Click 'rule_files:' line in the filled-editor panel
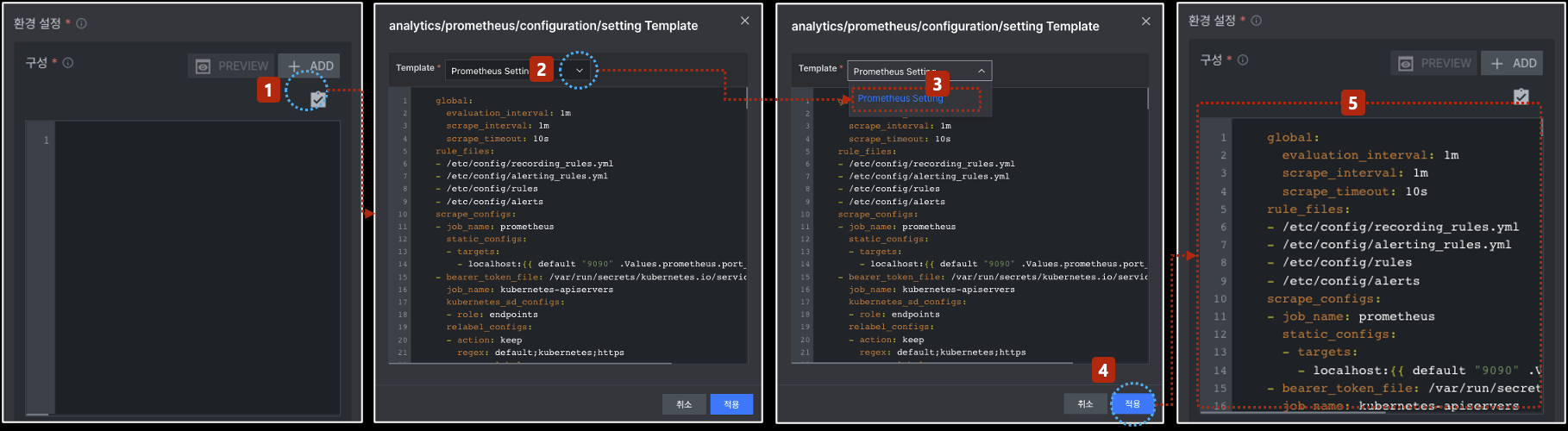This screenshot has height=431, width=1568. click(x=1308, y=209)
